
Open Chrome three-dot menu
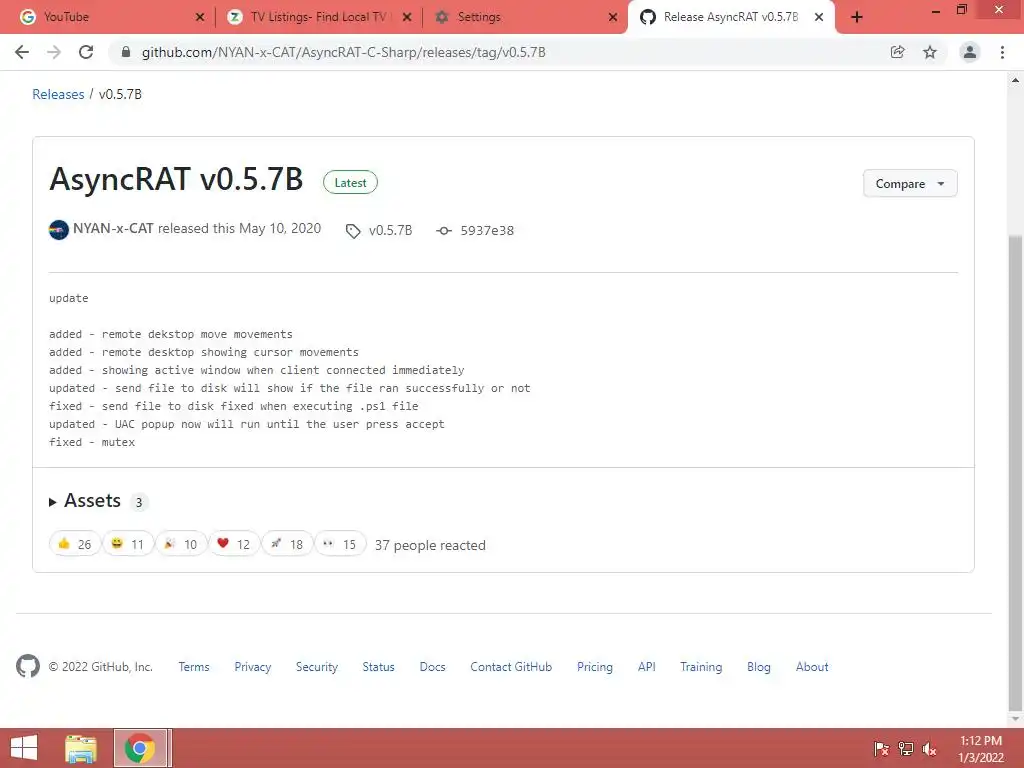1002,52
